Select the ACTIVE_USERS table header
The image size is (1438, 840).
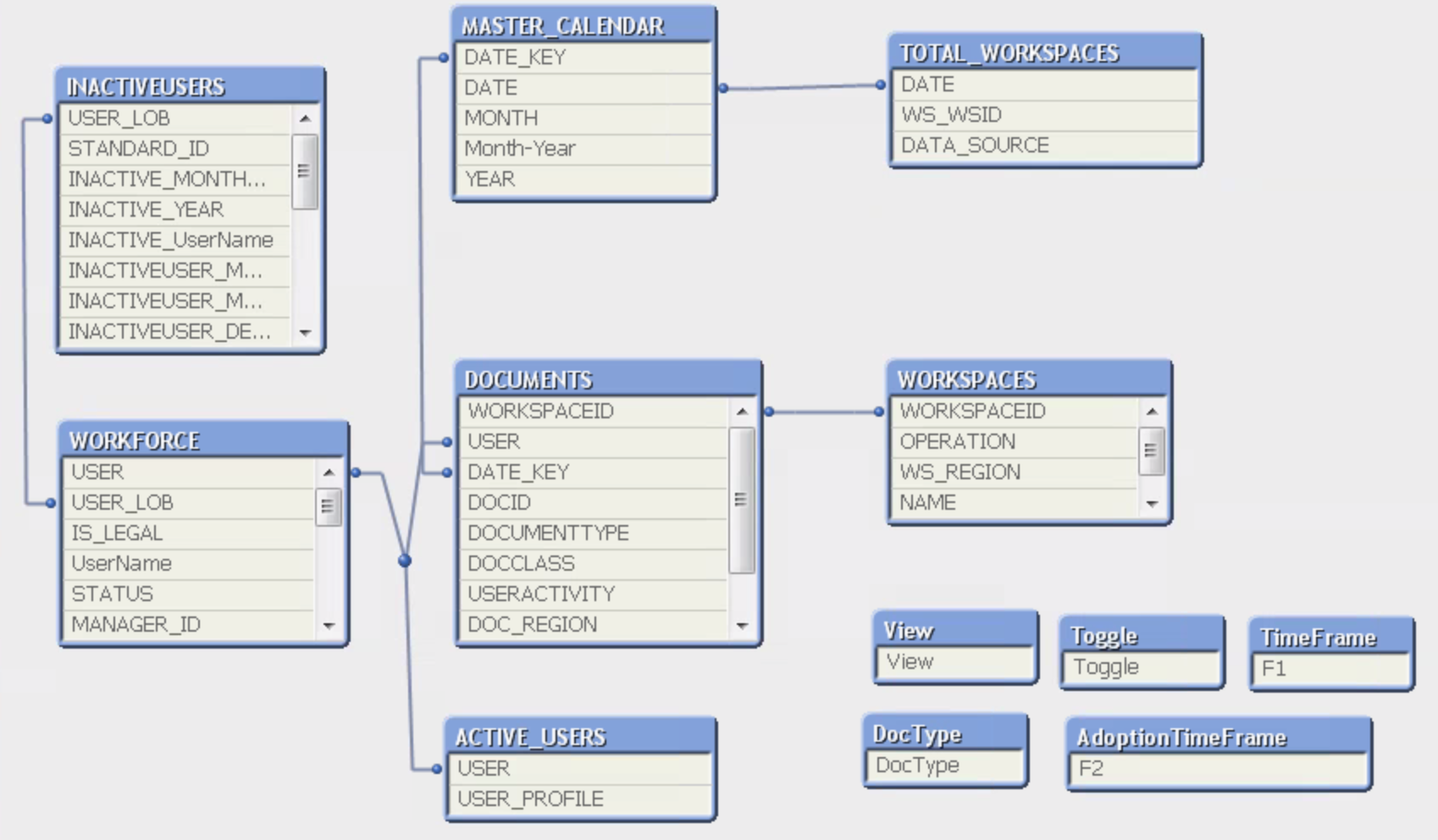tap(581, 737)
